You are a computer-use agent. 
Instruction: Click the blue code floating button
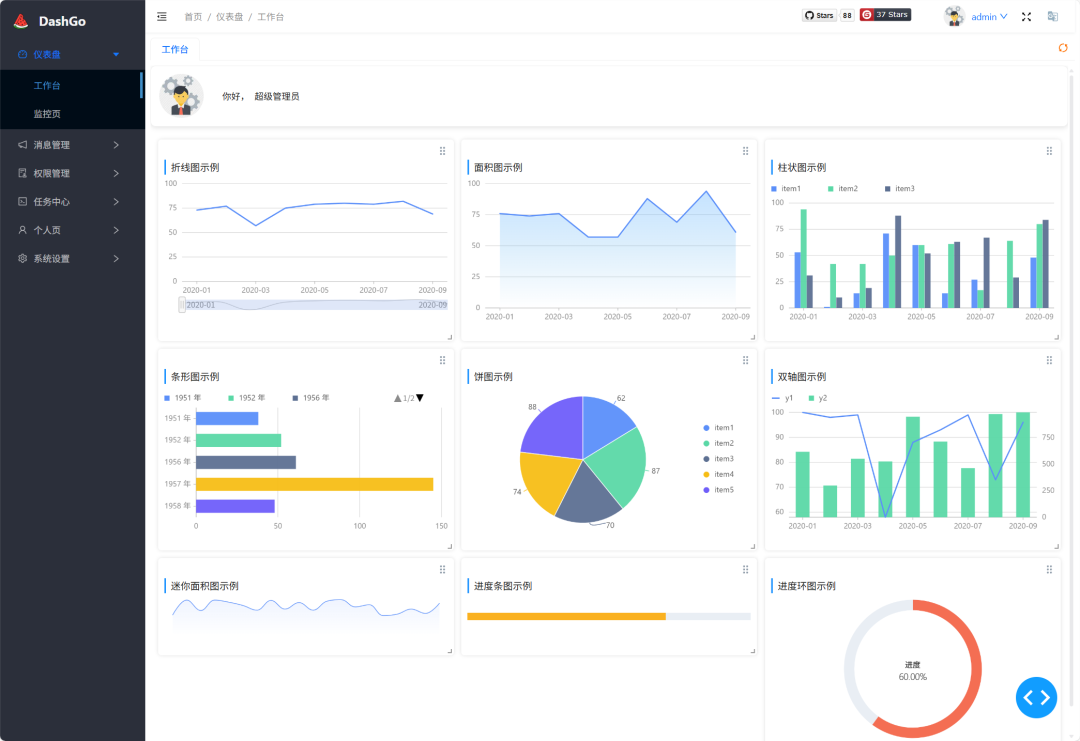[1036, 698]
